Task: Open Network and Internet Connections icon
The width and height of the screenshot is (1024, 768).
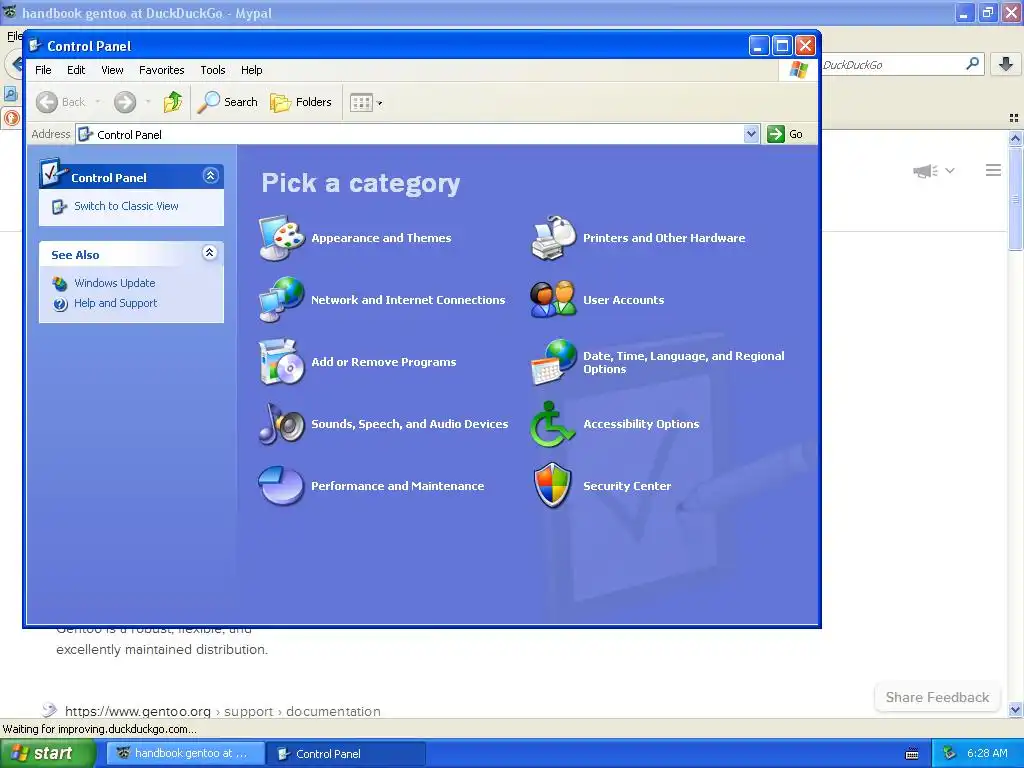Action: tap(281, 300)
